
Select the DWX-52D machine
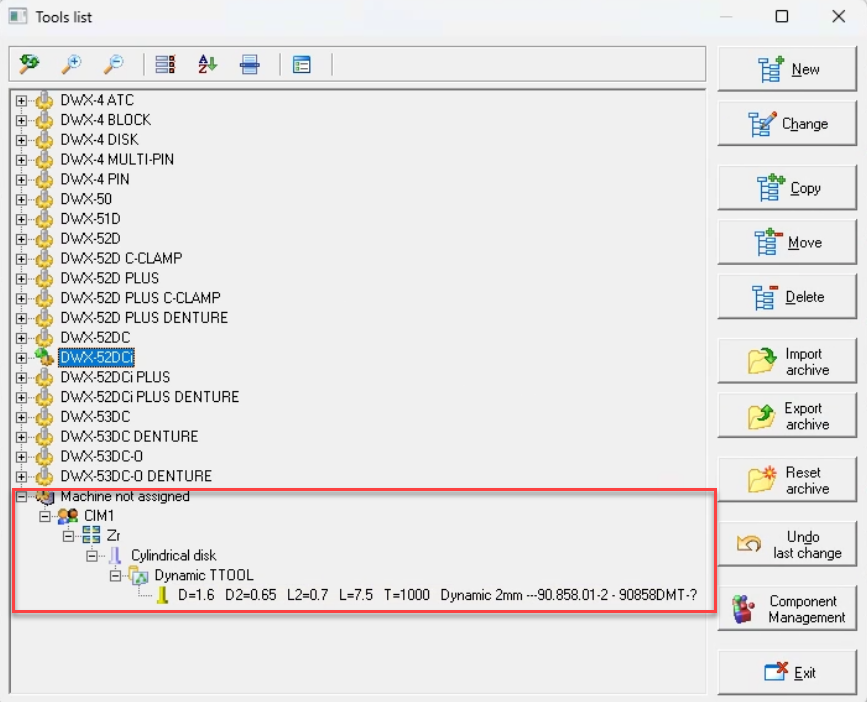(x=90, y=239)
